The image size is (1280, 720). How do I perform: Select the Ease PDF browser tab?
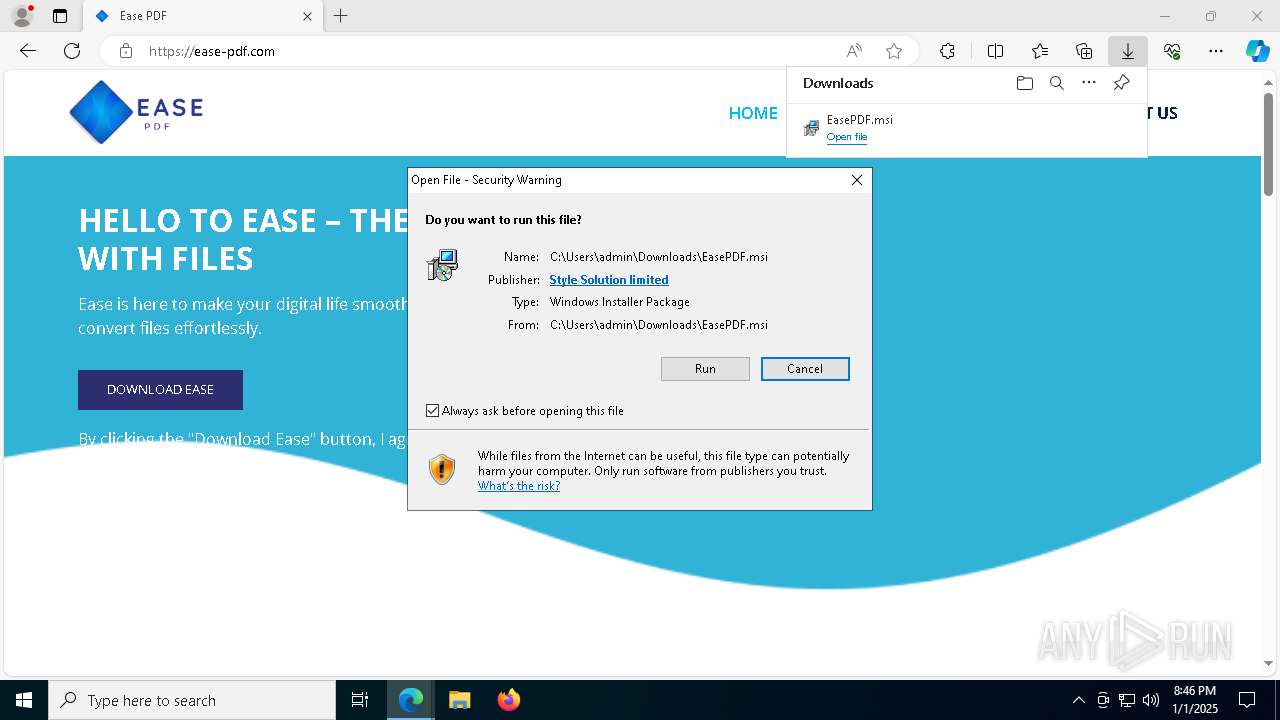pyautogui.click(x=203, y=16)
